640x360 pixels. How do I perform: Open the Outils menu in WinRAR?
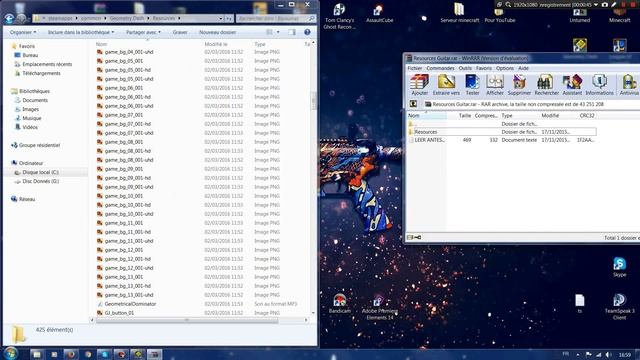pos(465,68)
